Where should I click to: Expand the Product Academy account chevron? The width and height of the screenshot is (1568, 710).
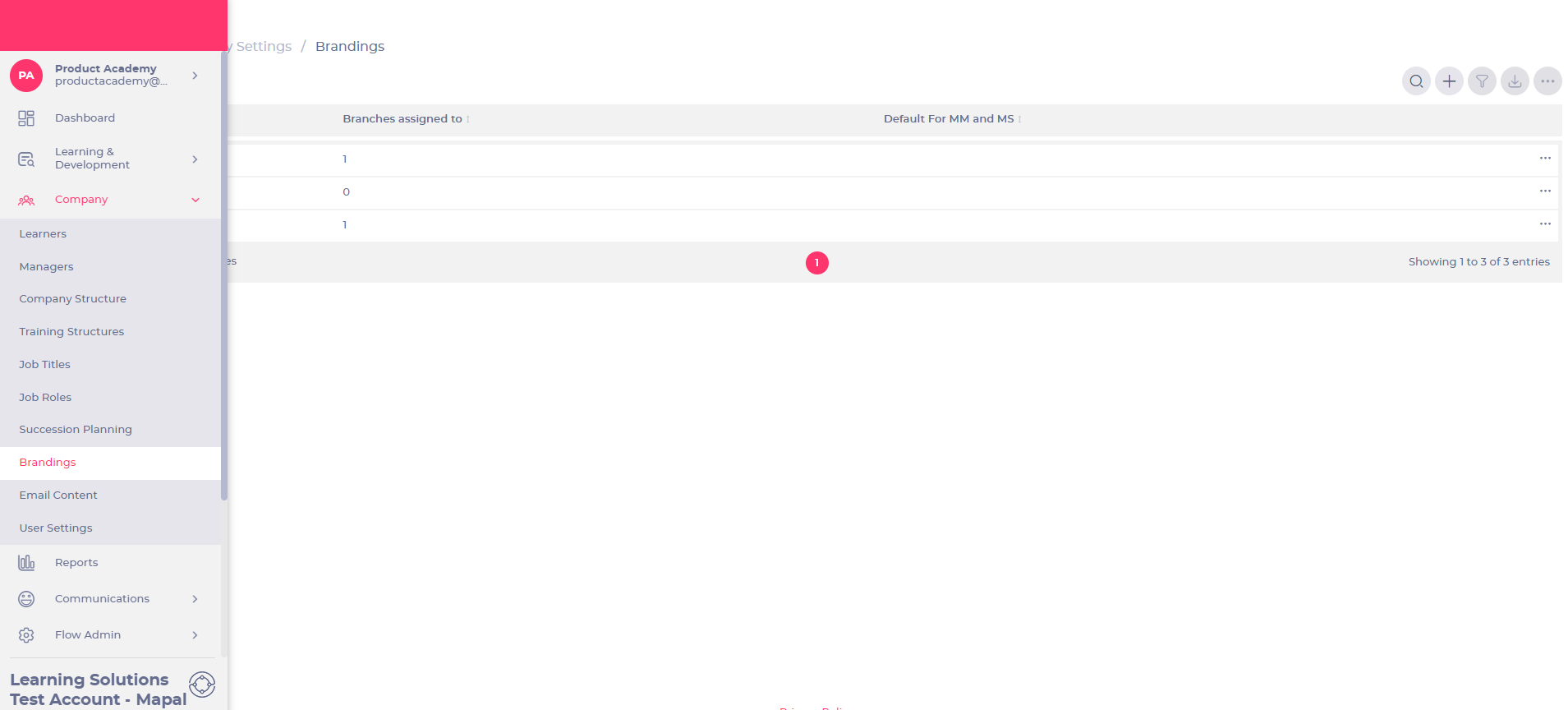click(195, 75)
